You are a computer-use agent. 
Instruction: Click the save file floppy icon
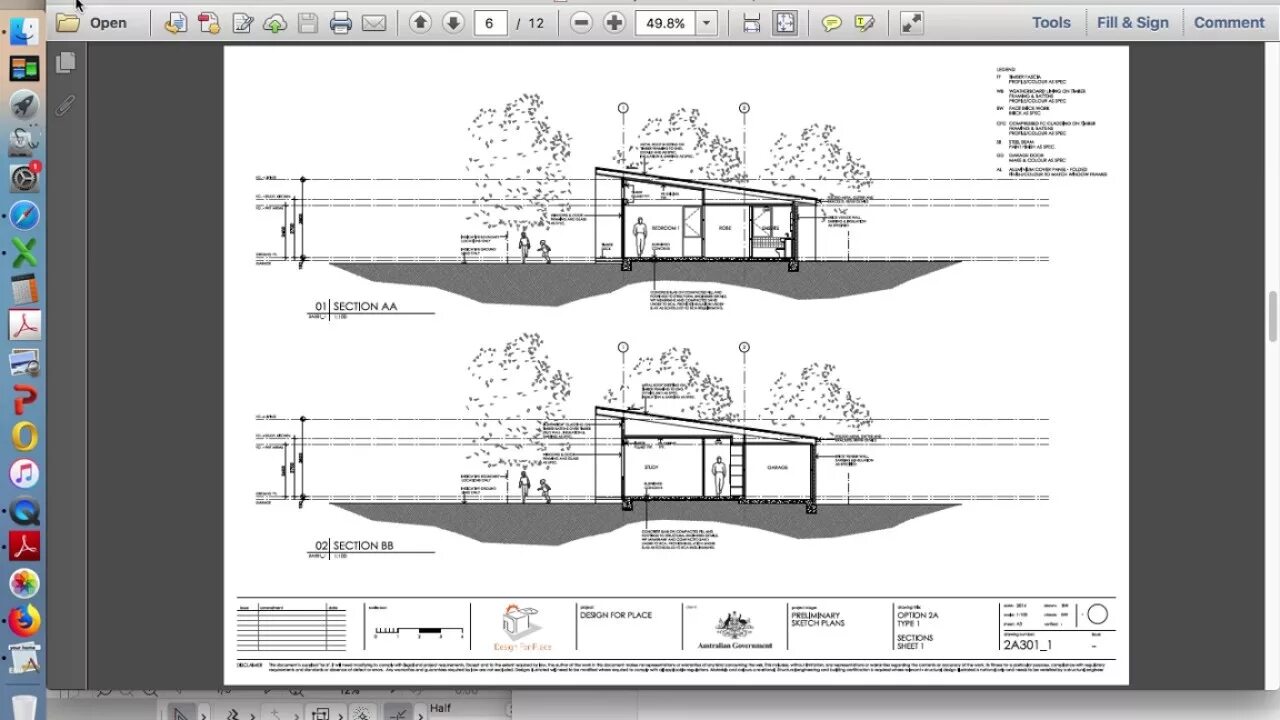point(308,22)
